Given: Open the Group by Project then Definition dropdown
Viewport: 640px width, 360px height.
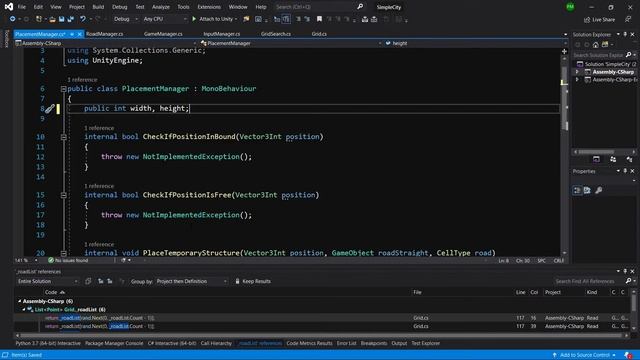Looking at the screenshot, I should [191, 281].
